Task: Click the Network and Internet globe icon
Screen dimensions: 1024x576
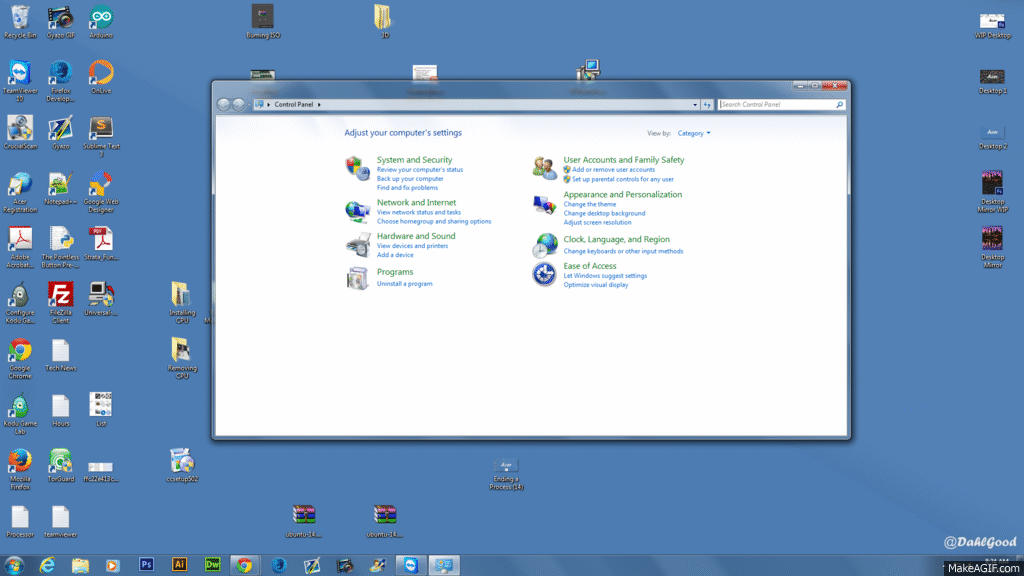Action: 357,211
